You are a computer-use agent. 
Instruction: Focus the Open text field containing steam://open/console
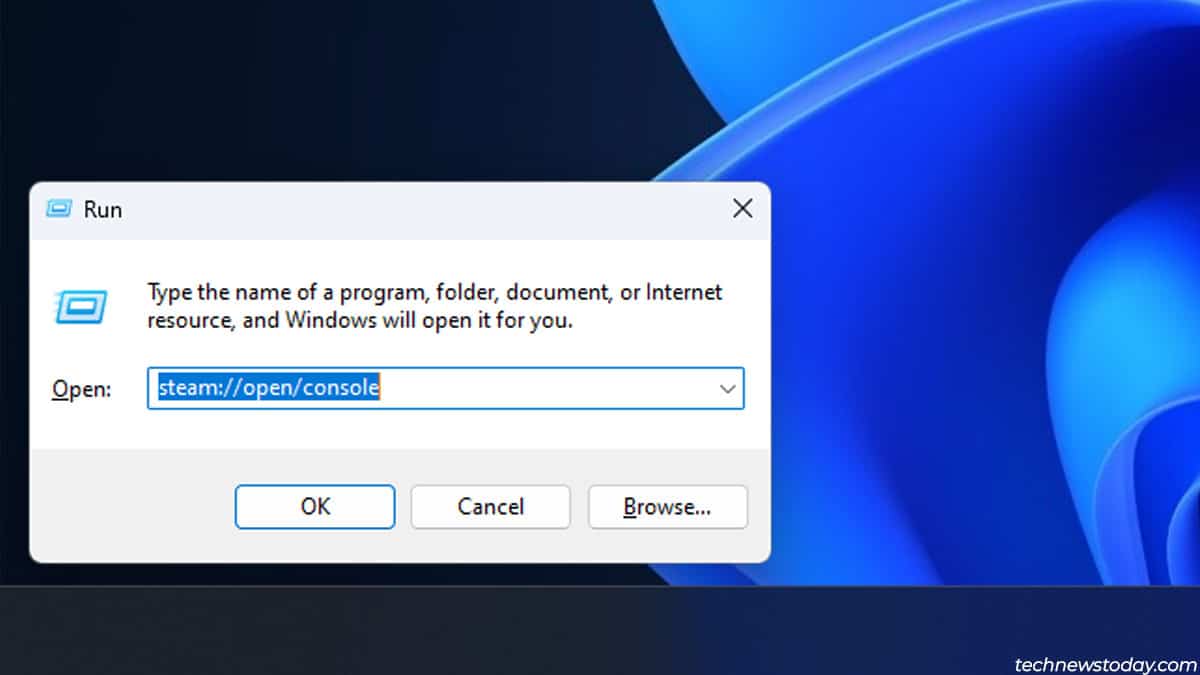pos(445,388)
